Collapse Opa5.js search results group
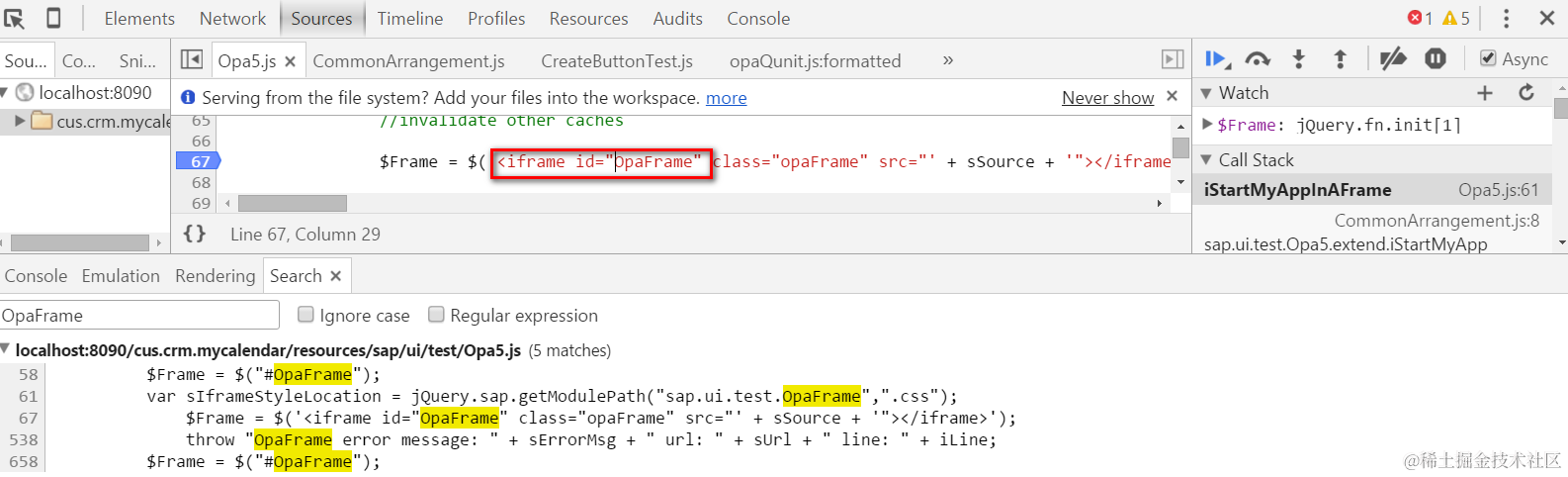Viewport: 1568px width, 477px height. pyautogui.click(x=6, y=349)
